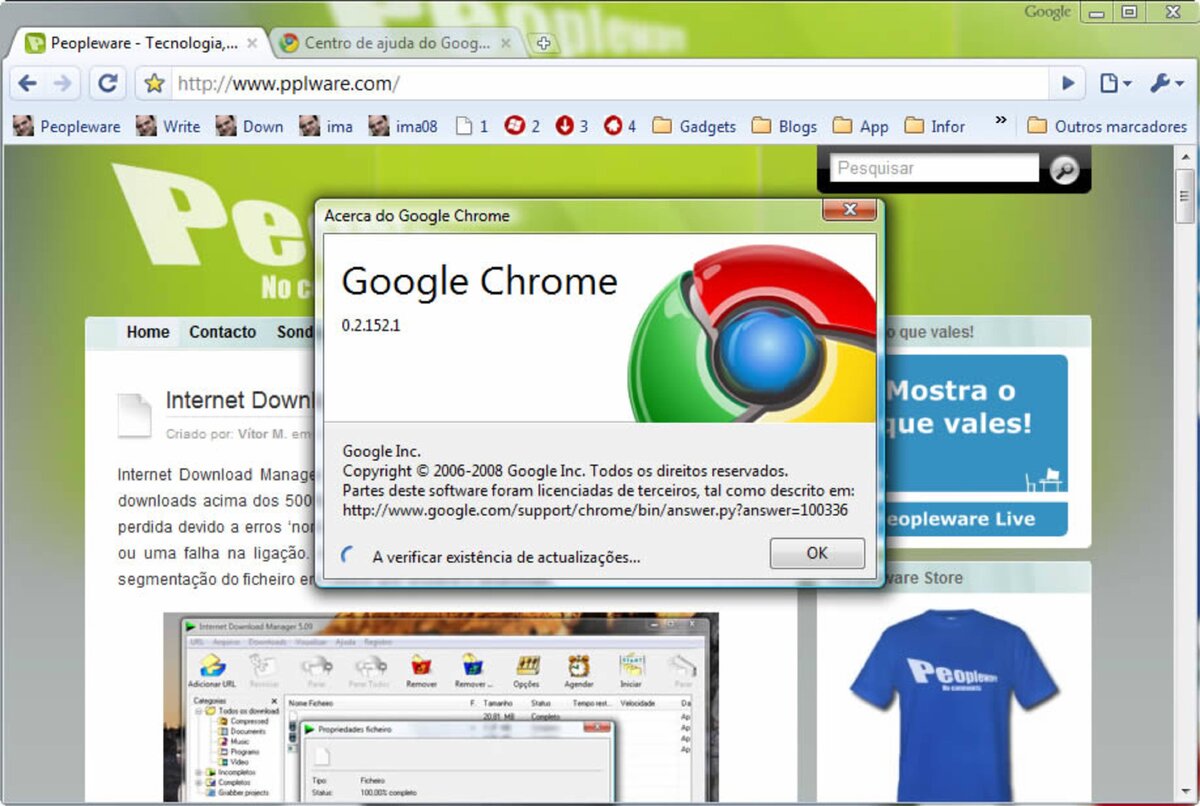Close the Acerca do Google Chrome dialog
This screenshot has height=806, width=1200.
pyautogui.click(x=849, y=208)
